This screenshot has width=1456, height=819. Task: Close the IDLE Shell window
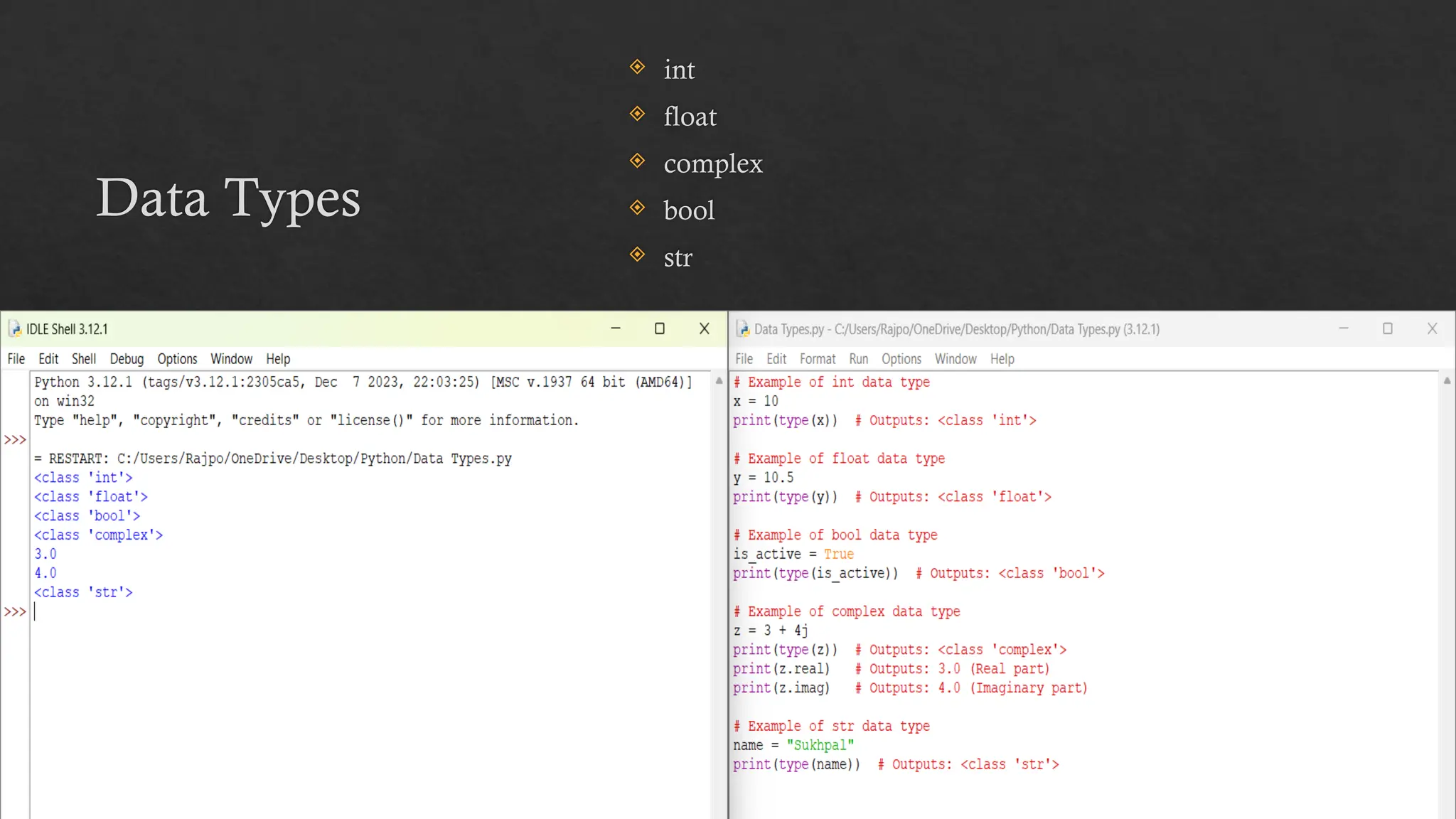tap(704, 328)
